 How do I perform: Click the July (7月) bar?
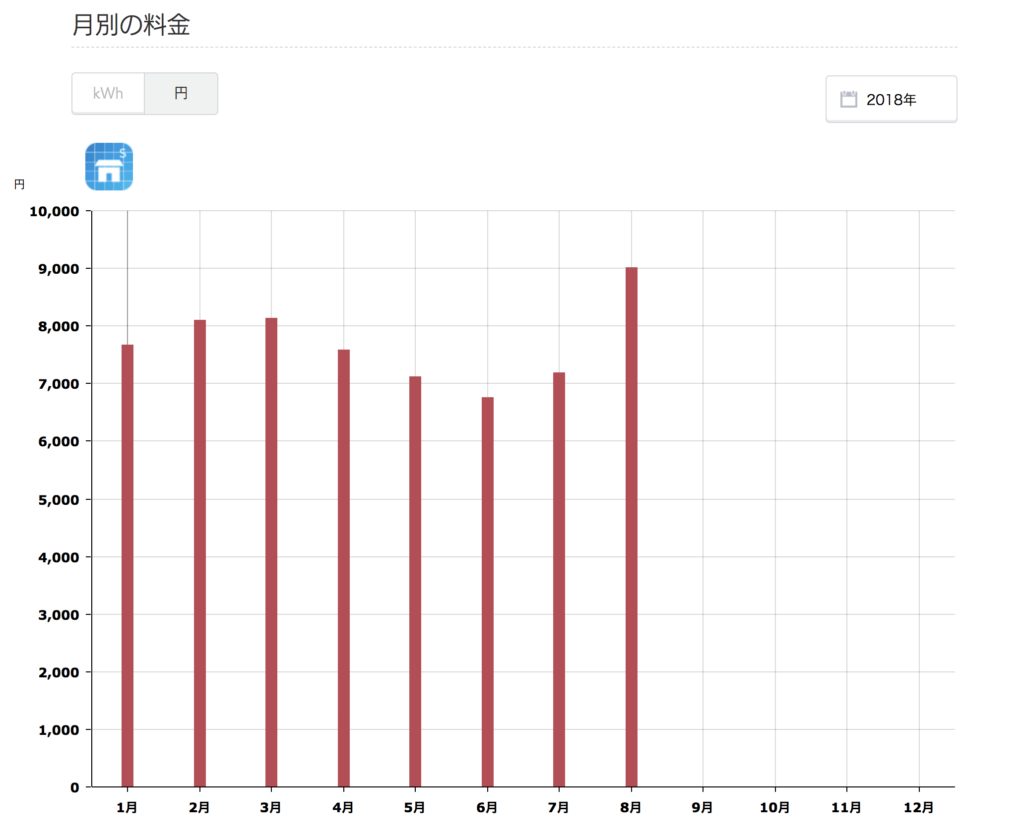click(559, 579)
